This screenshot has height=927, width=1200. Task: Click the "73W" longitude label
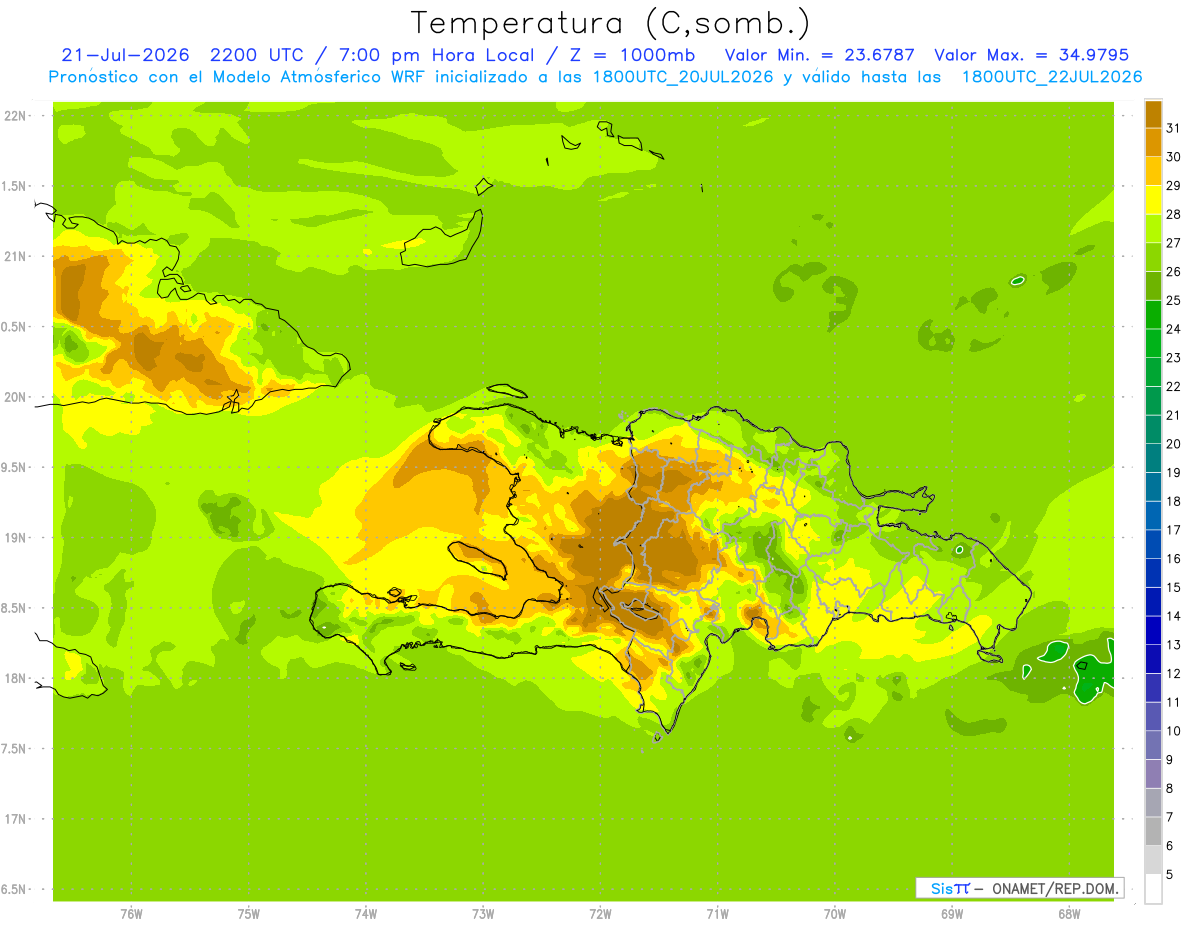tap(483, 913)
